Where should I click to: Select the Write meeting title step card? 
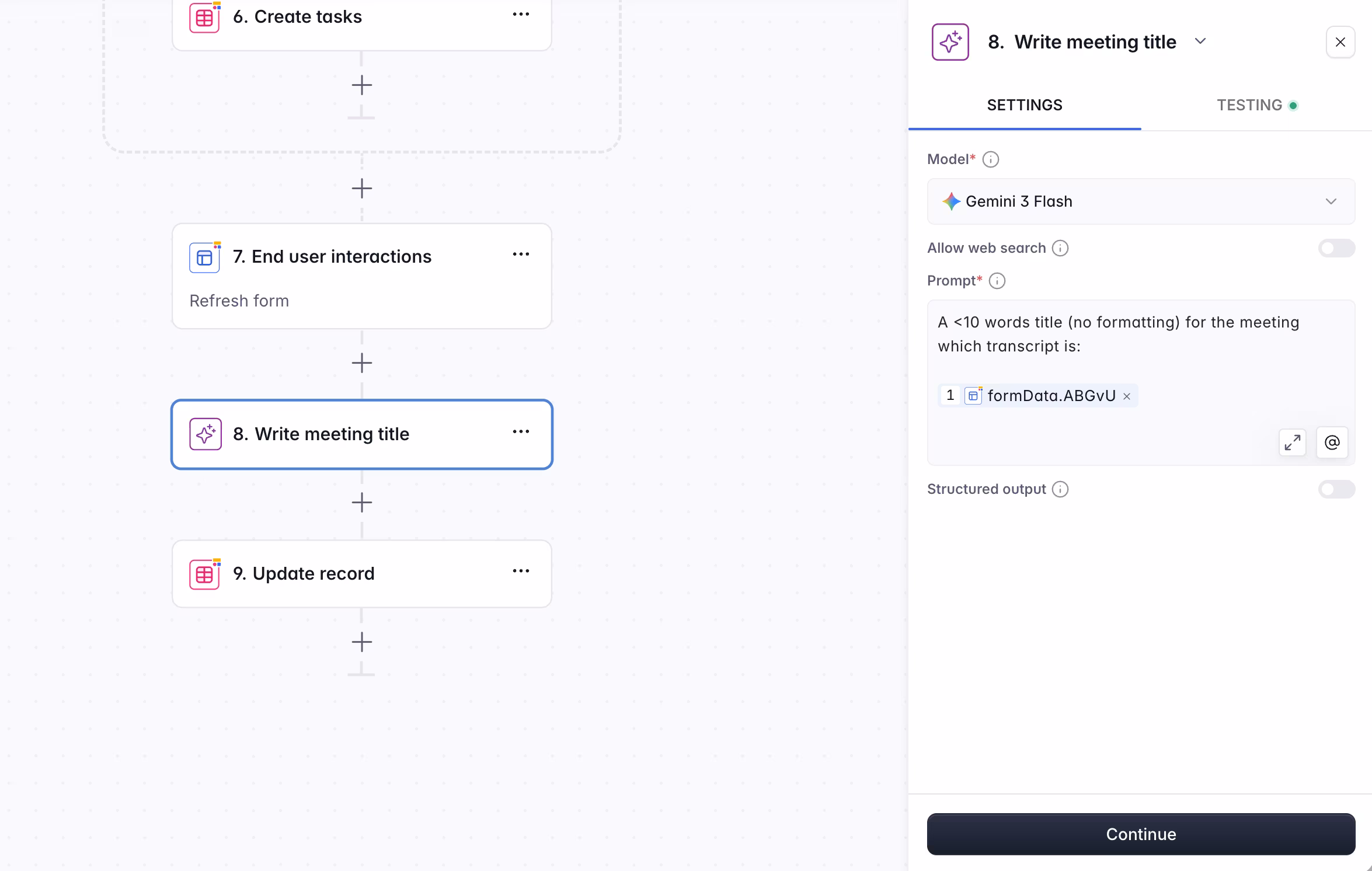(x=361, y=434)
